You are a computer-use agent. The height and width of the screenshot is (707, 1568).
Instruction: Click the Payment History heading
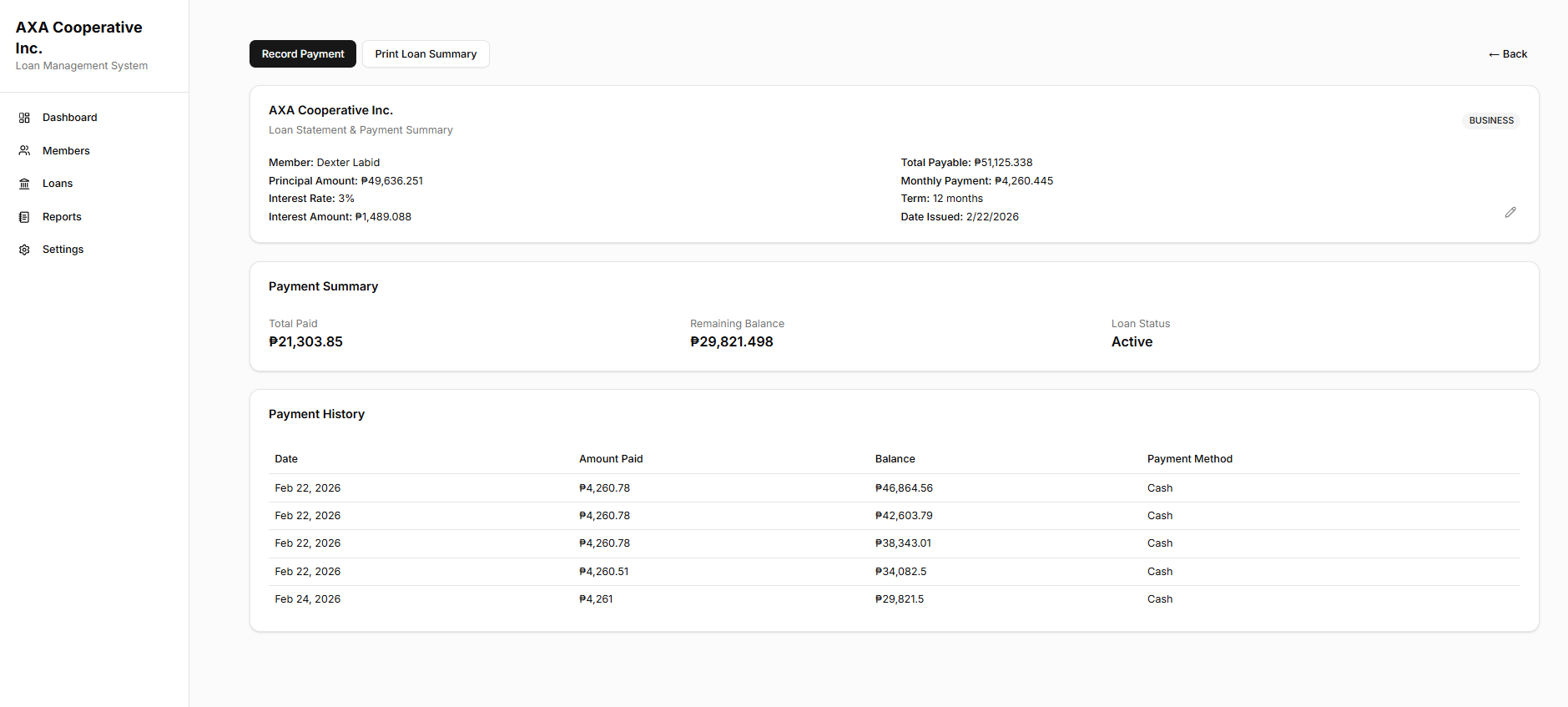(316, 414)
